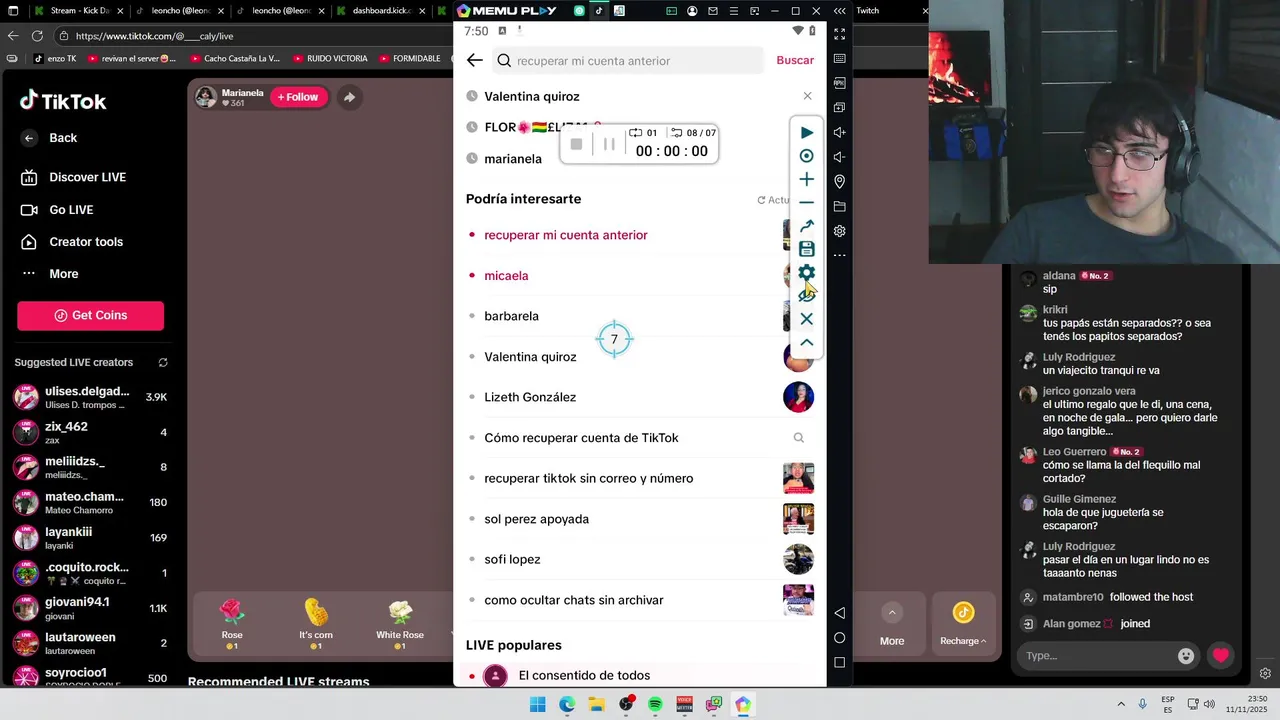Collapse the macro panel with the up chevron
The height and width of the screenshot is (720, 1280).
point(807,342)
